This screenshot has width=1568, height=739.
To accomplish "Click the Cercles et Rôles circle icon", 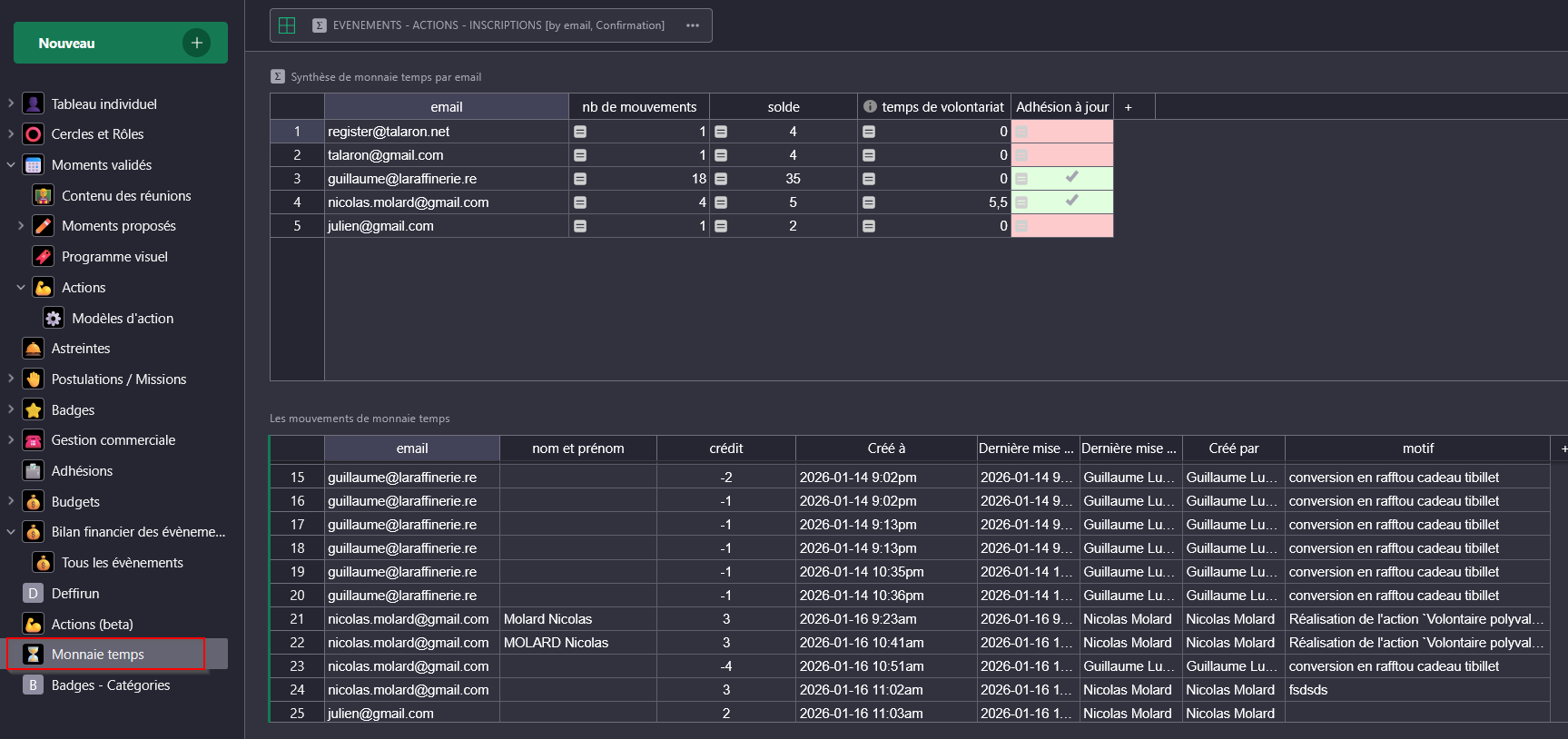I will coord(34,134).
